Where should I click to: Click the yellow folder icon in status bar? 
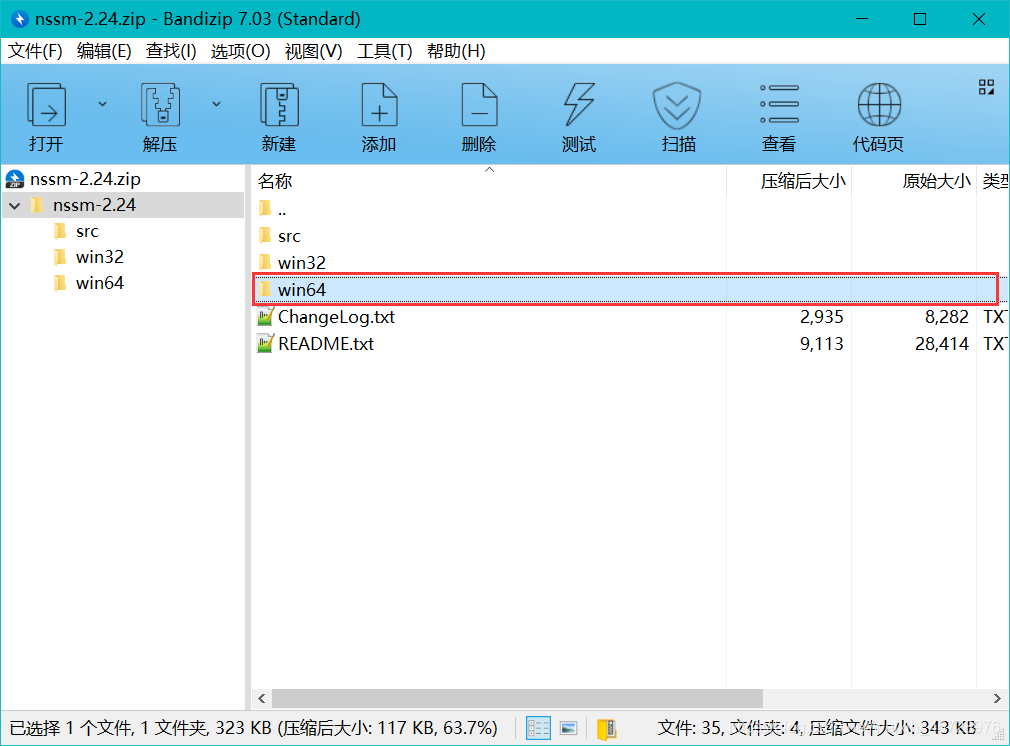(605, 728)
